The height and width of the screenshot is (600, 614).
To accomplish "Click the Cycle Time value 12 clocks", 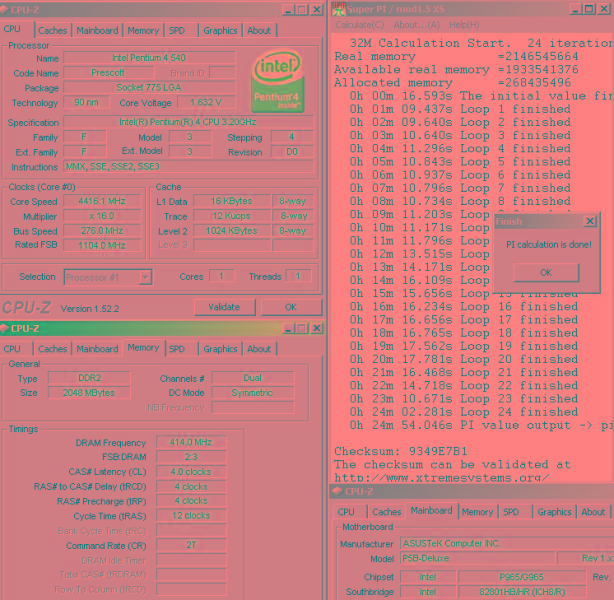I will (191, 515).
